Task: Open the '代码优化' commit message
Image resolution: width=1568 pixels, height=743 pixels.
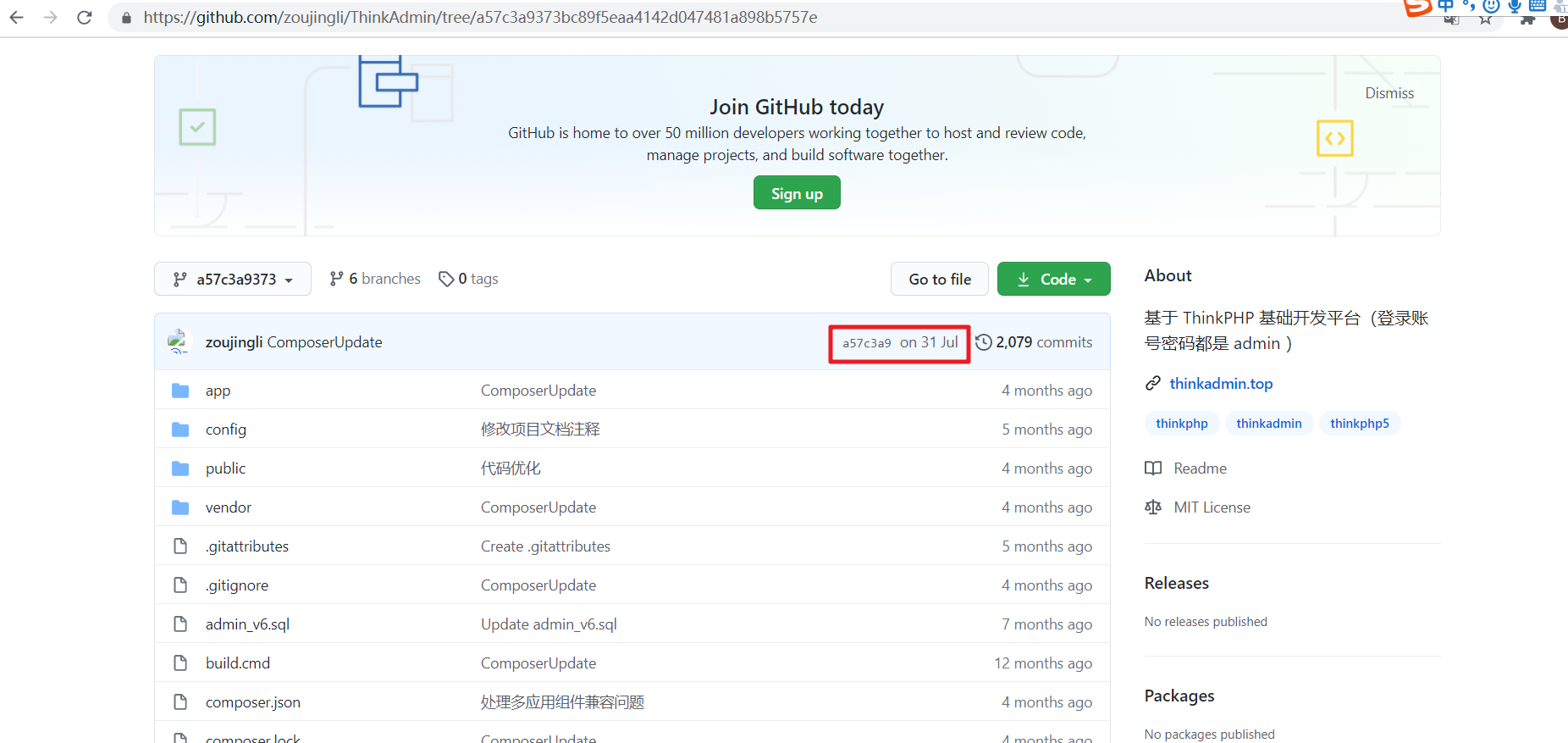Action: pyautogui.click(x=511, y=469)
